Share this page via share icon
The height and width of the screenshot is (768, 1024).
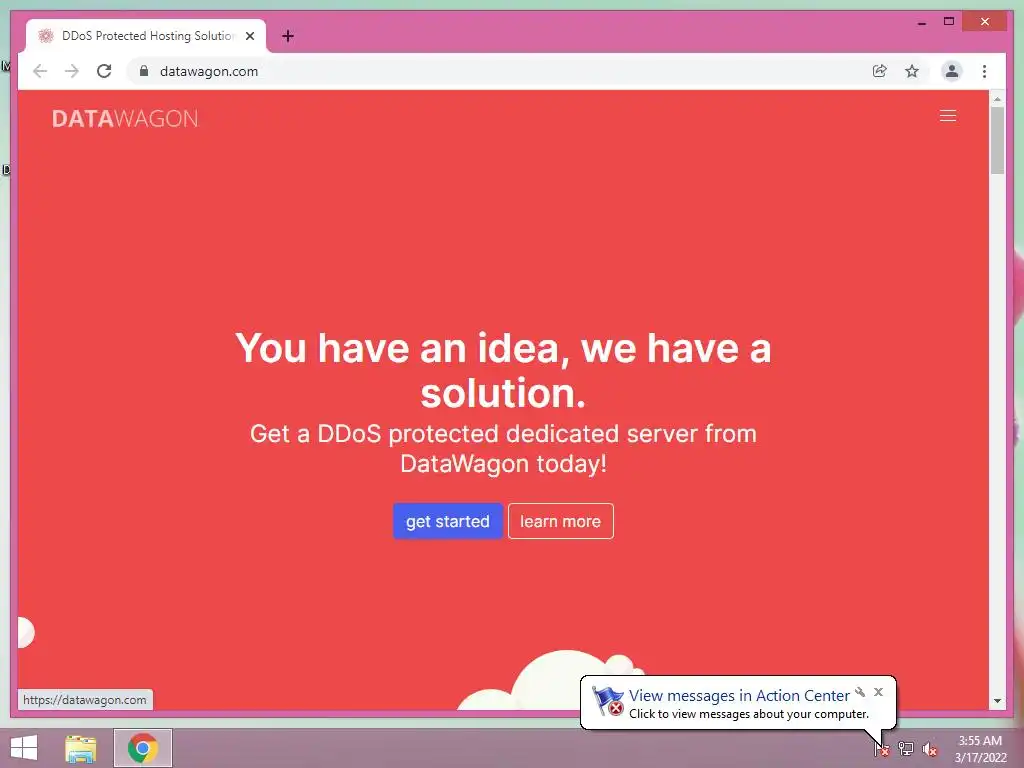(x=880, y=71)
